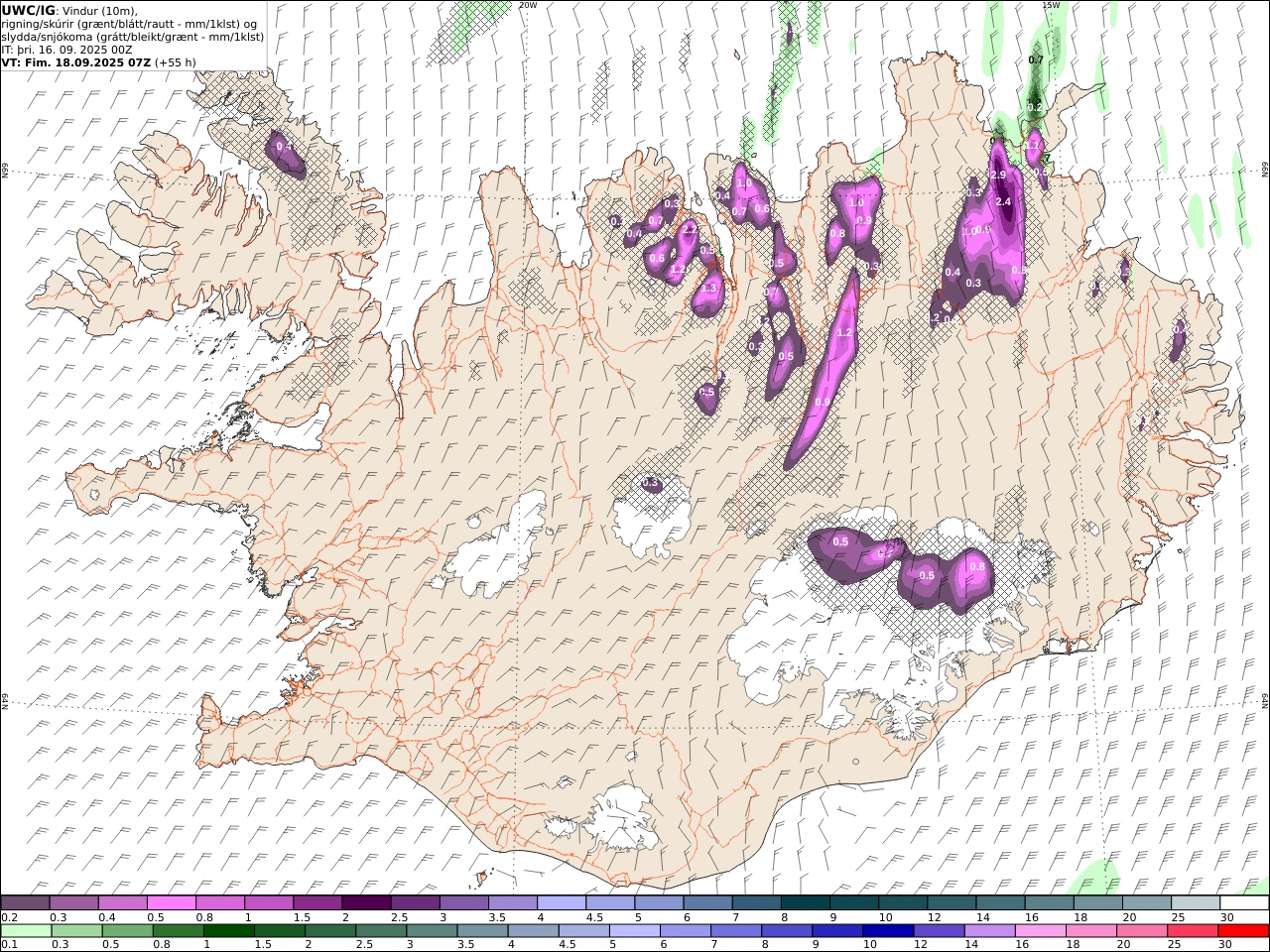The width and height of the screenshot is (1270, 952).
Task: Click the '15W' longitude label
Action: tap(1051, 5)
